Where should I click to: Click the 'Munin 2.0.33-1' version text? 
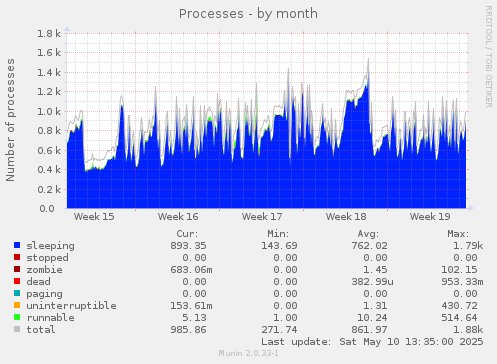[x=249, y=353]
